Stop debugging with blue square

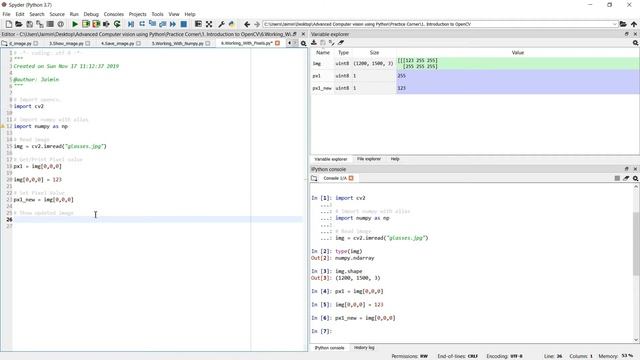184,24
